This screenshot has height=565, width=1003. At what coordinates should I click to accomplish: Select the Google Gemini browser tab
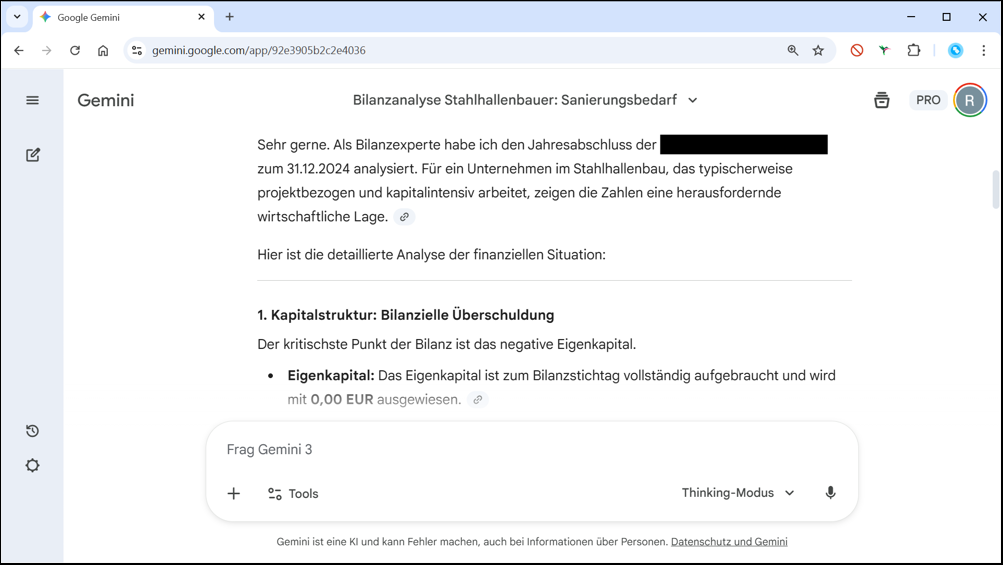(x=120, y=17)
